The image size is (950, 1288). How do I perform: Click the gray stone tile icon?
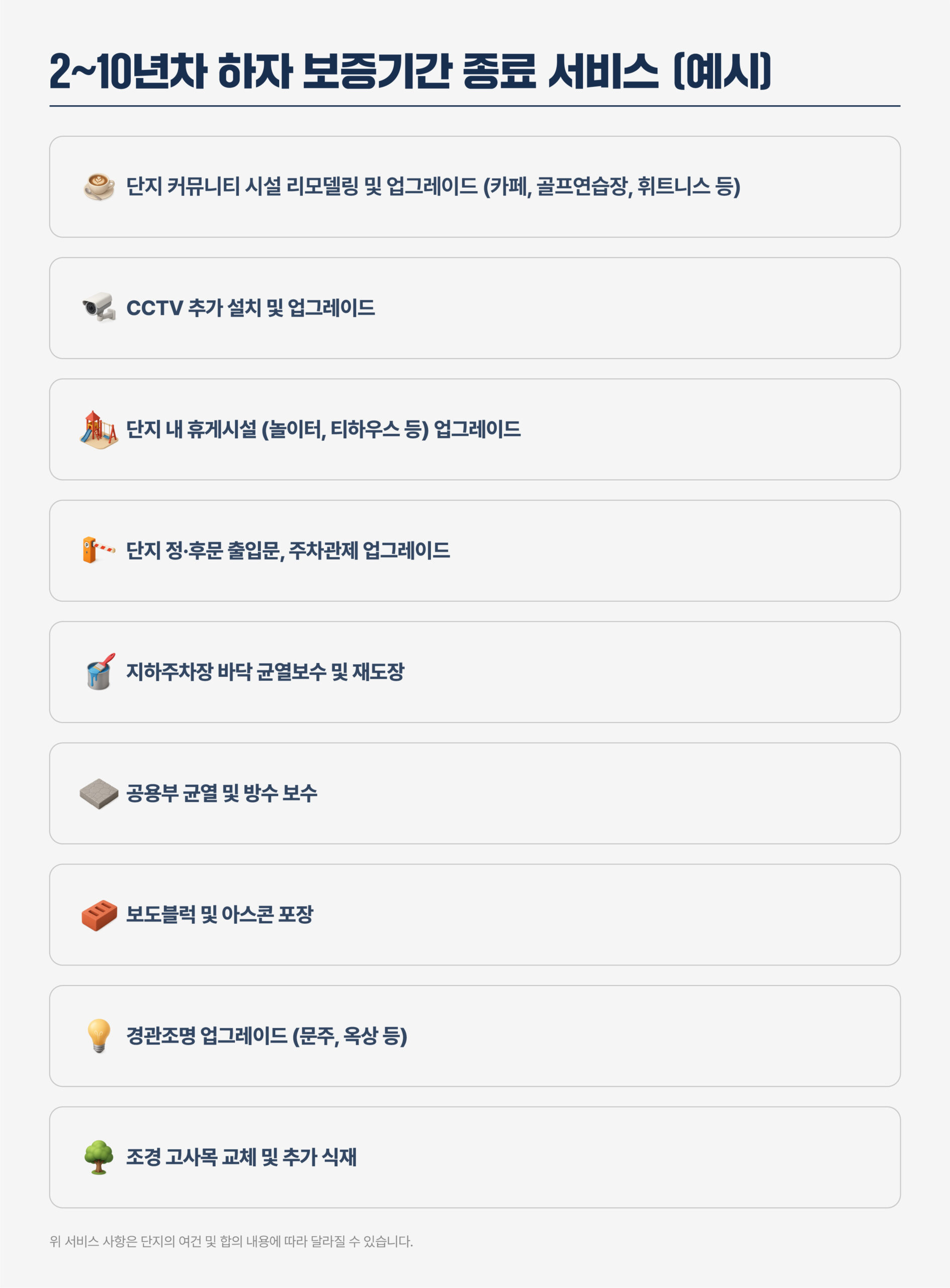pos(99,794)
